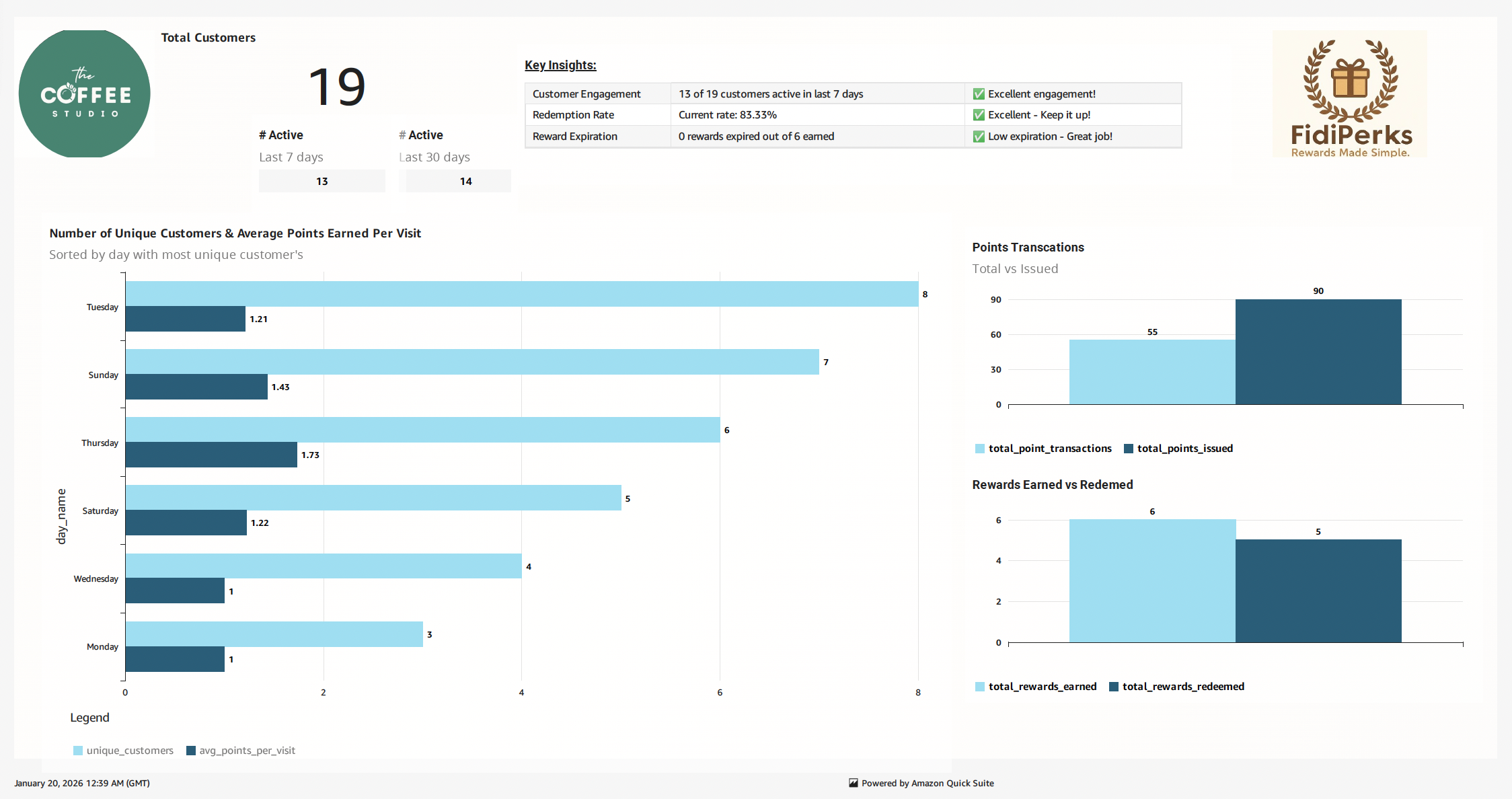
Task: Click checkmark icon beside "Low expiration - Great job!"
Action: [x=977, y=136]
